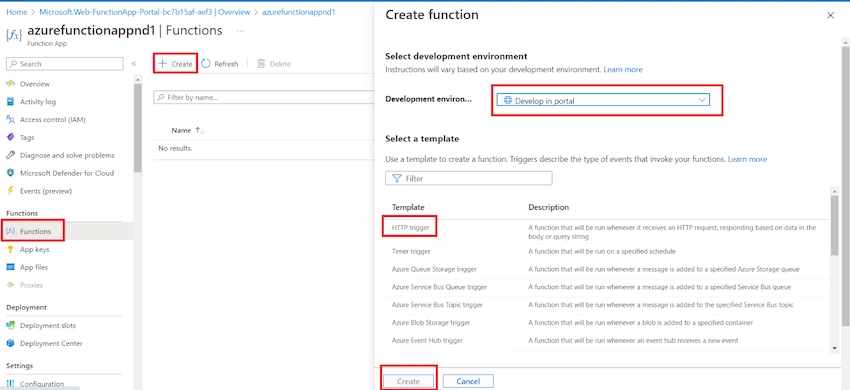The height and width of the screenshot is (390, 850).
Task: Open App files page
Action: tap(34, 267)
